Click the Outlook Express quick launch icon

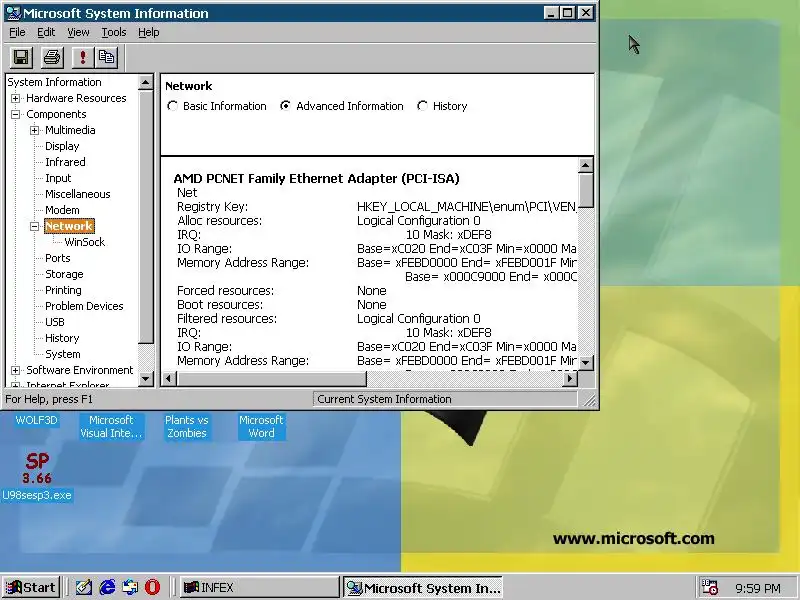coord(130,587)
